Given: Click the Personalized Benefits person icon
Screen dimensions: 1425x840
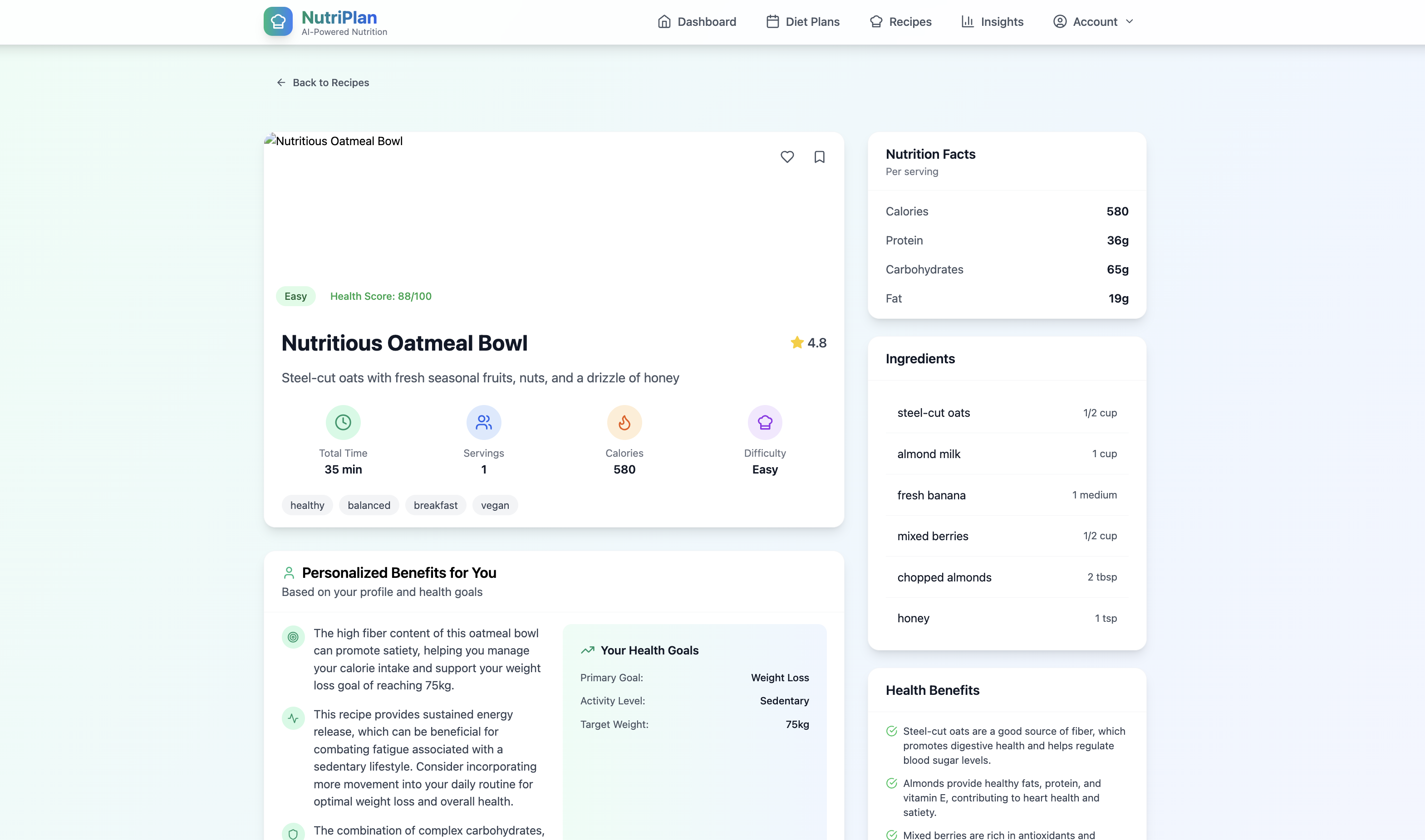Looking at the screenshot, I should (x=289, y=573).
